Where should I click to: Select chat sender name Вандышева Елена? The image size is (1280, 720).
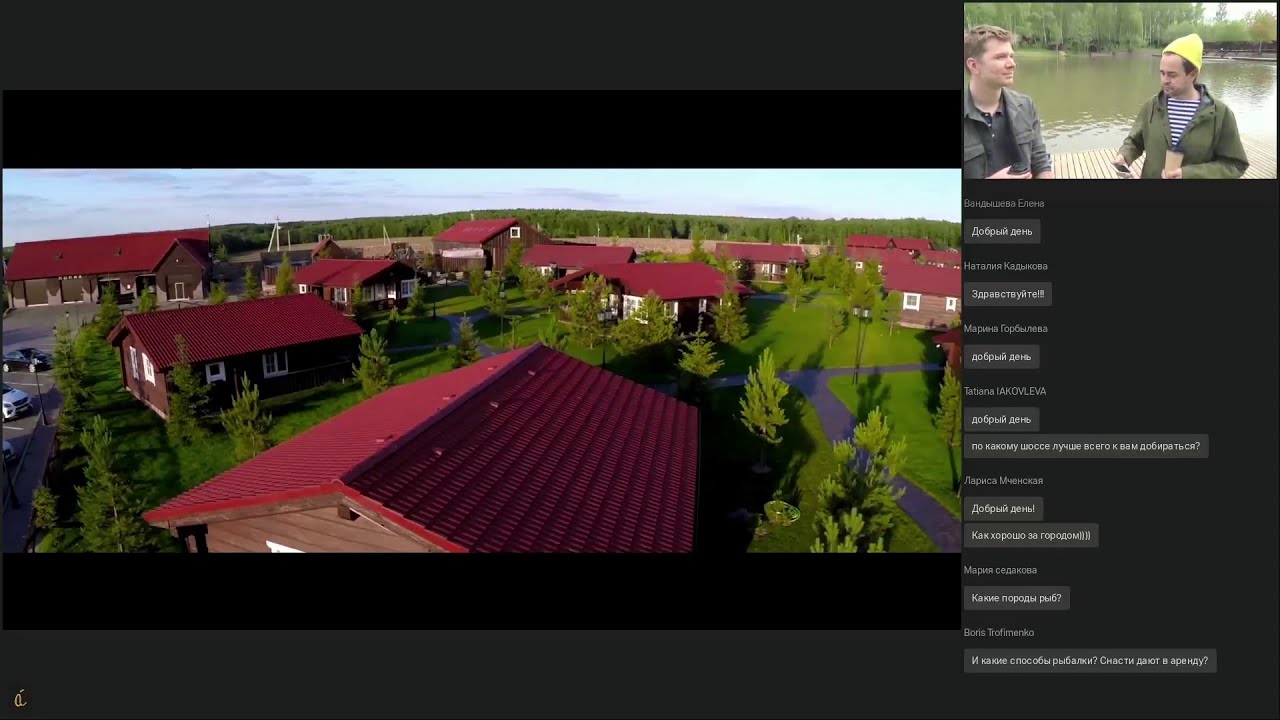click(x=1004, y=204)
